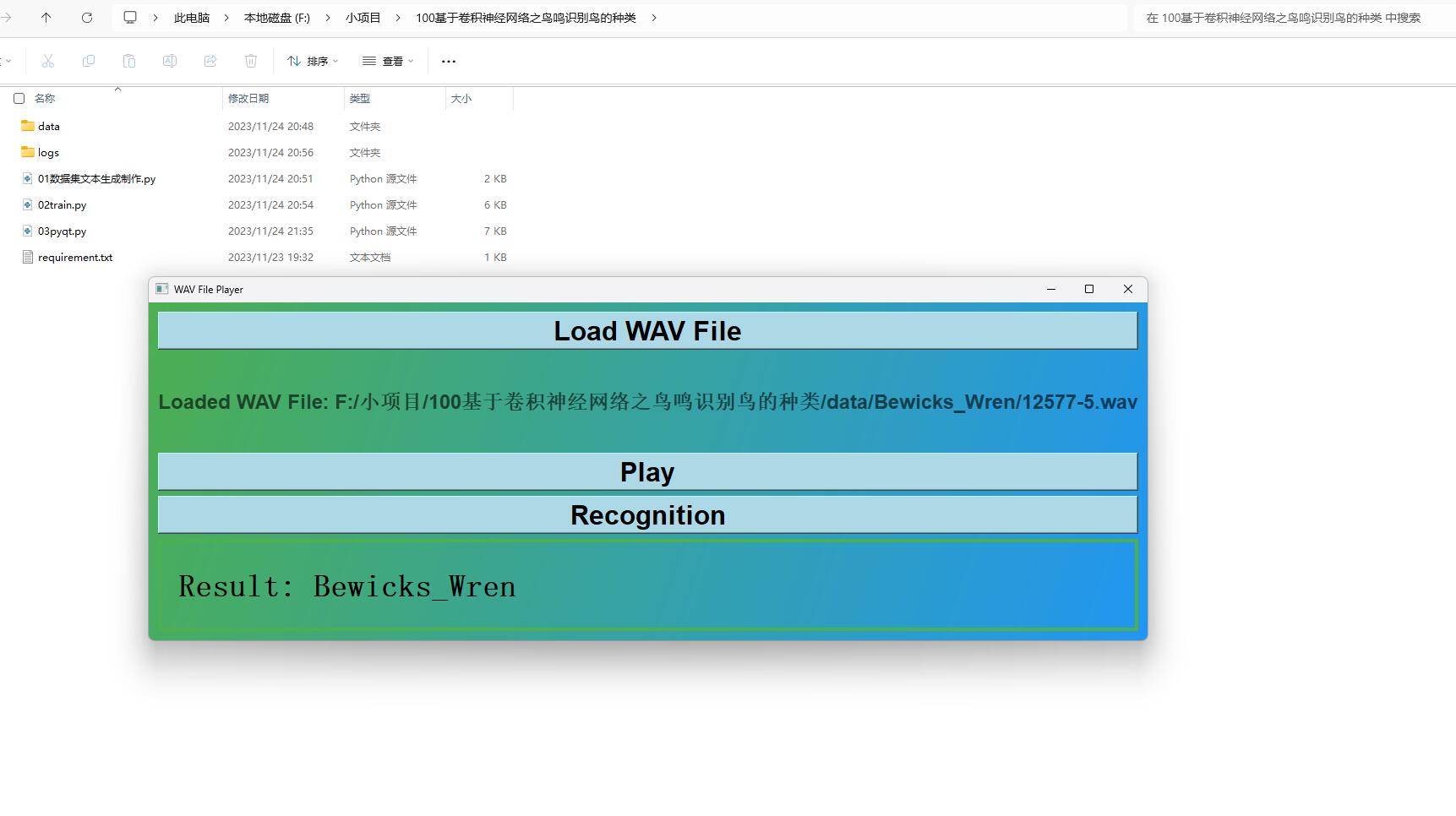Minimize the WAV File Player window

(1051, 289)
